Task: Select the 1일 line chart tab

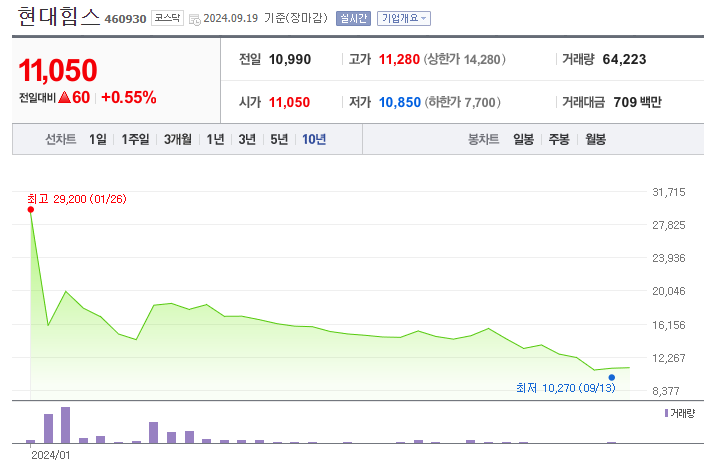Action: click(98, 140)
